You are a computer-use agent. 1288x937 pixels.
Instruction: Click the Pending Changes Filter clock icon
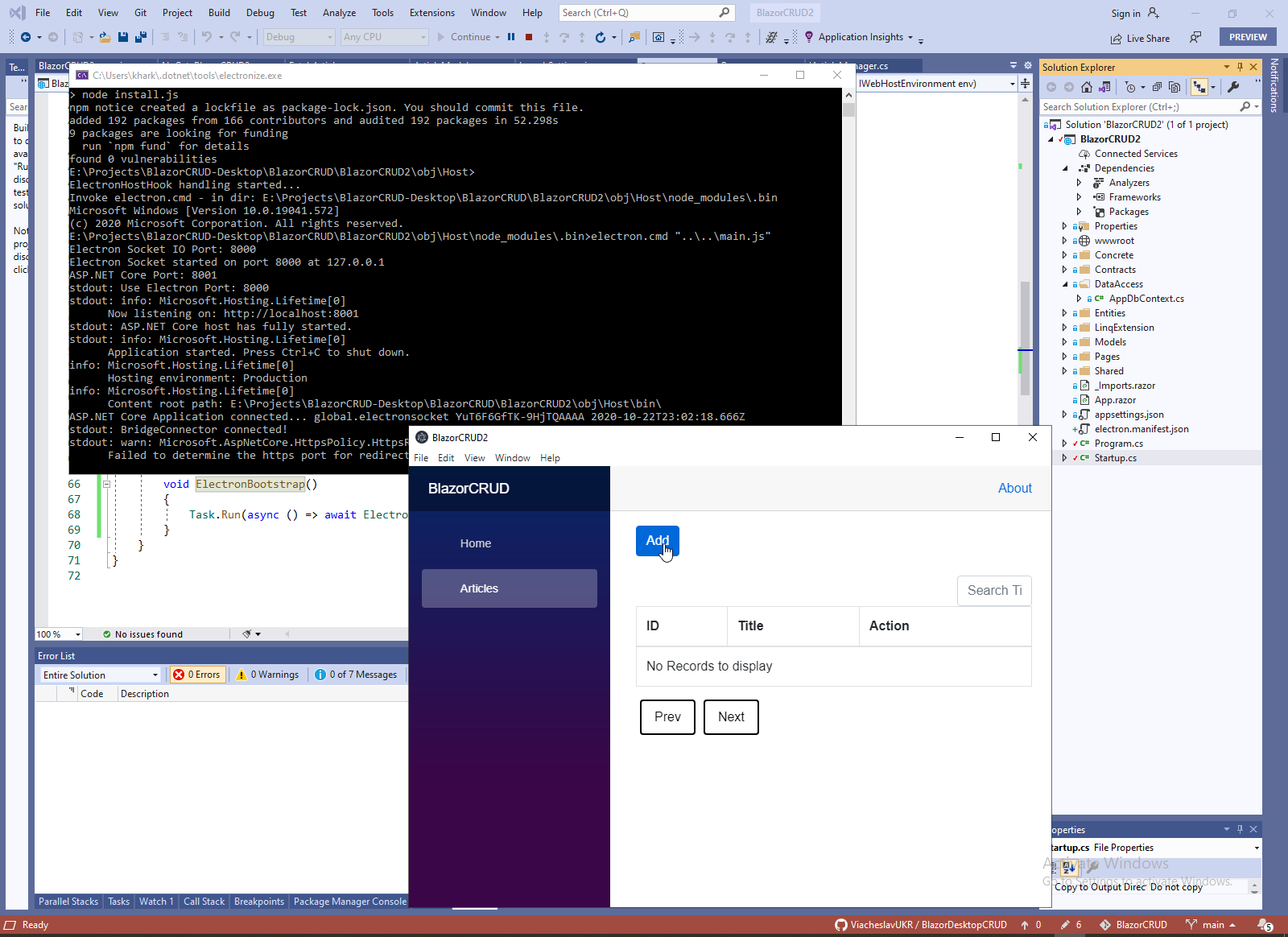[1130, 87]
